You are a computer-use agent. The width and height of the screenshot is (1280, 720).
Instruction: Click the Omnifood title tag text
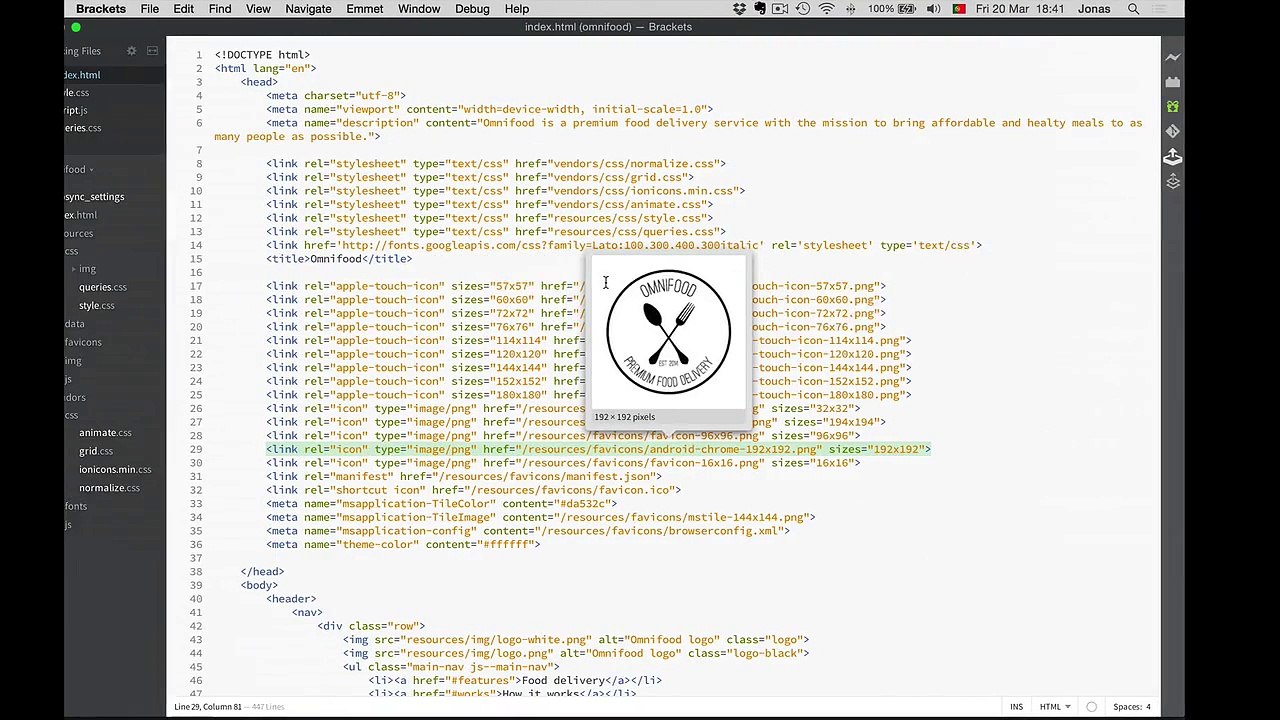click(x=335, y=259)
